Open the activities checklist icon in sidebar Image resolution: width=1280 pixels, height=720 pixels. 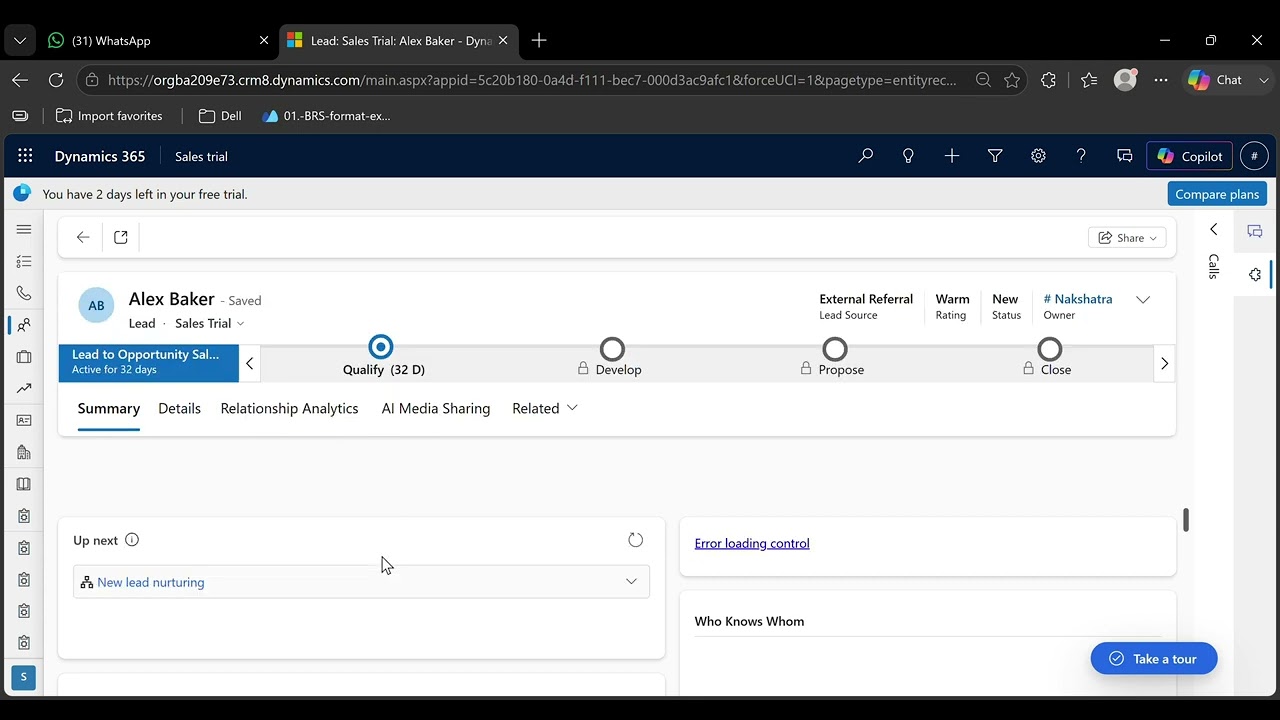point(24,261)
